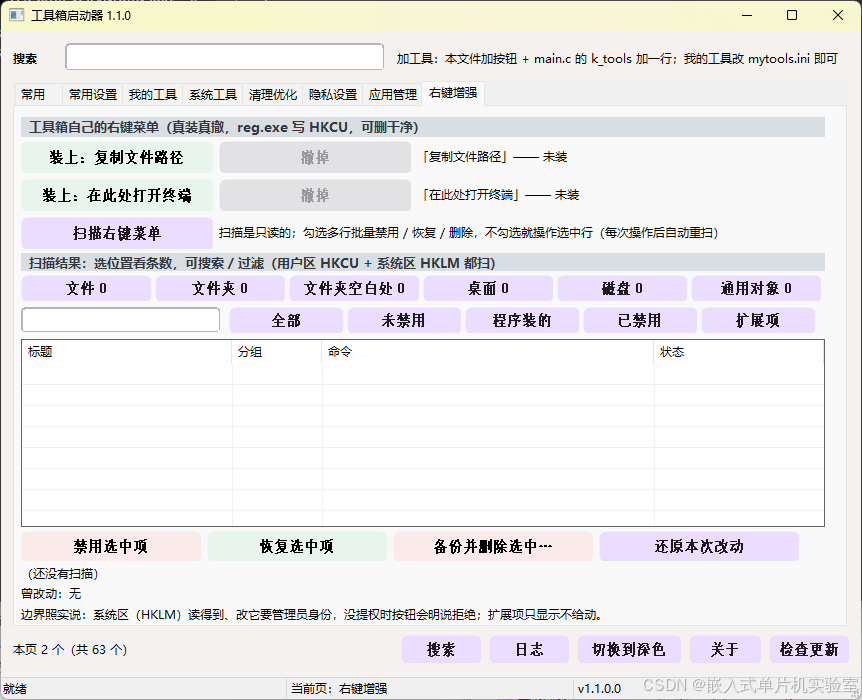
Task: Install the 在此处打开终端 menu entry
Action: pyautogui.click(x=117, y=195)
